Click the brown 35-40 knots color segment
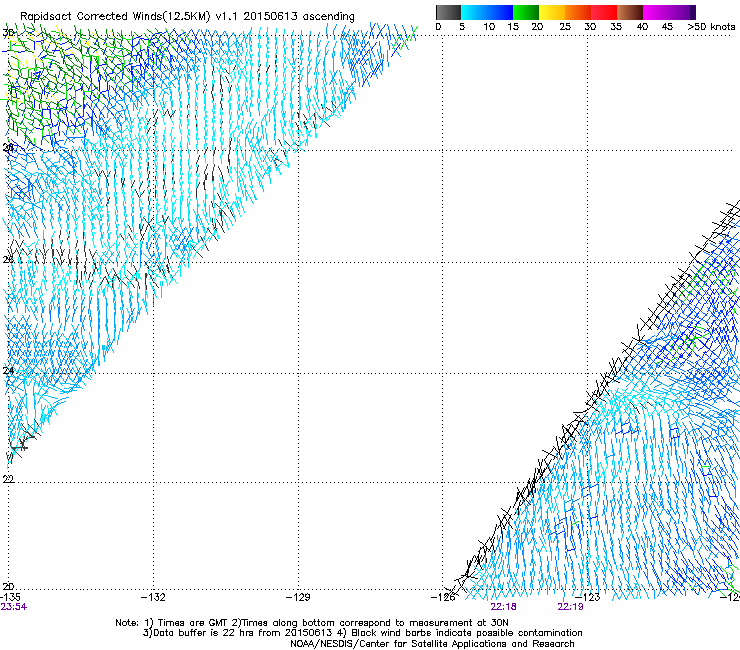Image resolution: width=740 pixels, height=650 pixels. coord(630,12)
